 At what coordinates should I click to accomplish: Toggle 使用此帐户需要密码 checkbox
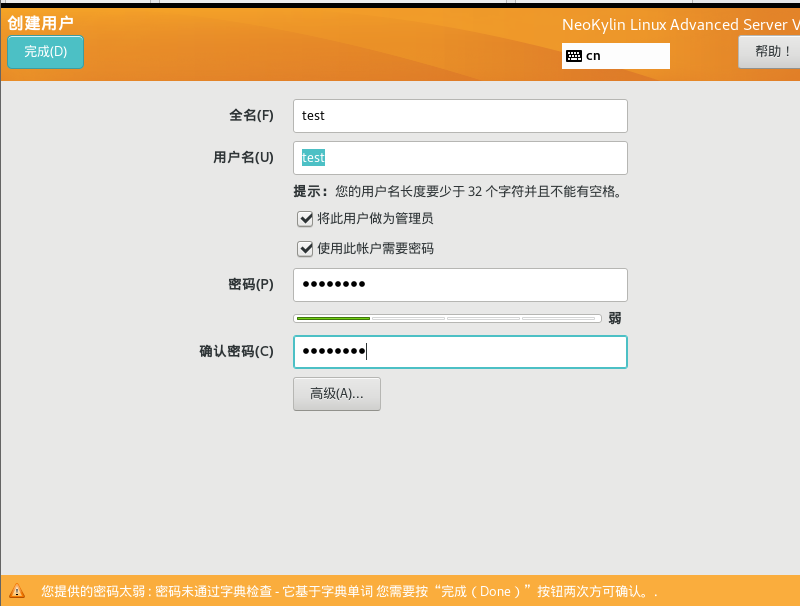tap(305, 249)
